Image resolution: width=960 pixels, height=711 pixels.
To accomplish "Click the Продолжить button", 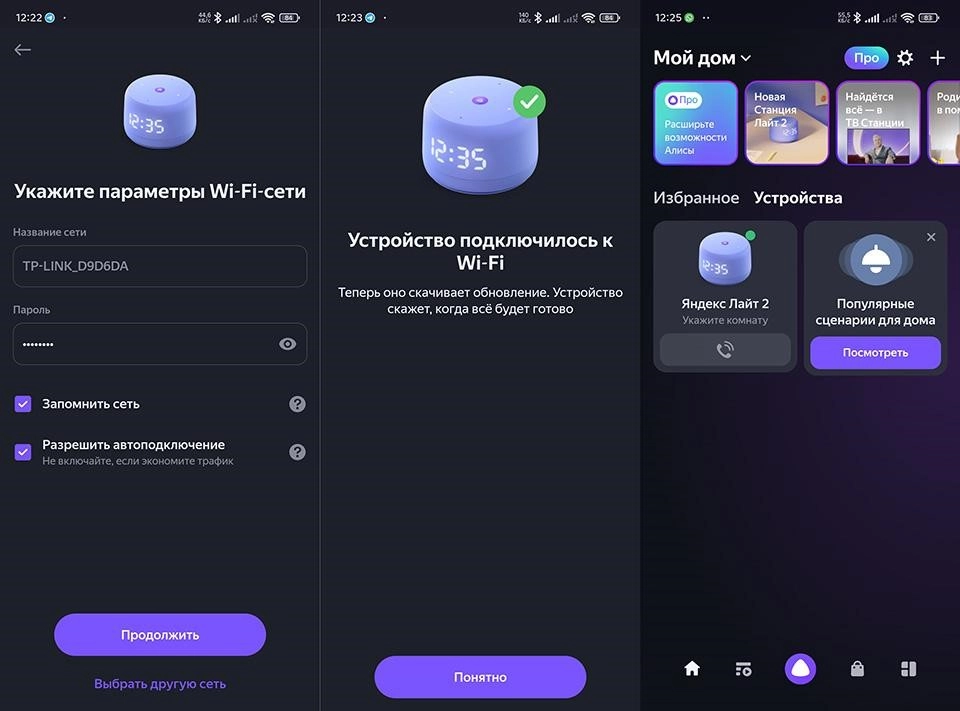I will tap(160, 635).
